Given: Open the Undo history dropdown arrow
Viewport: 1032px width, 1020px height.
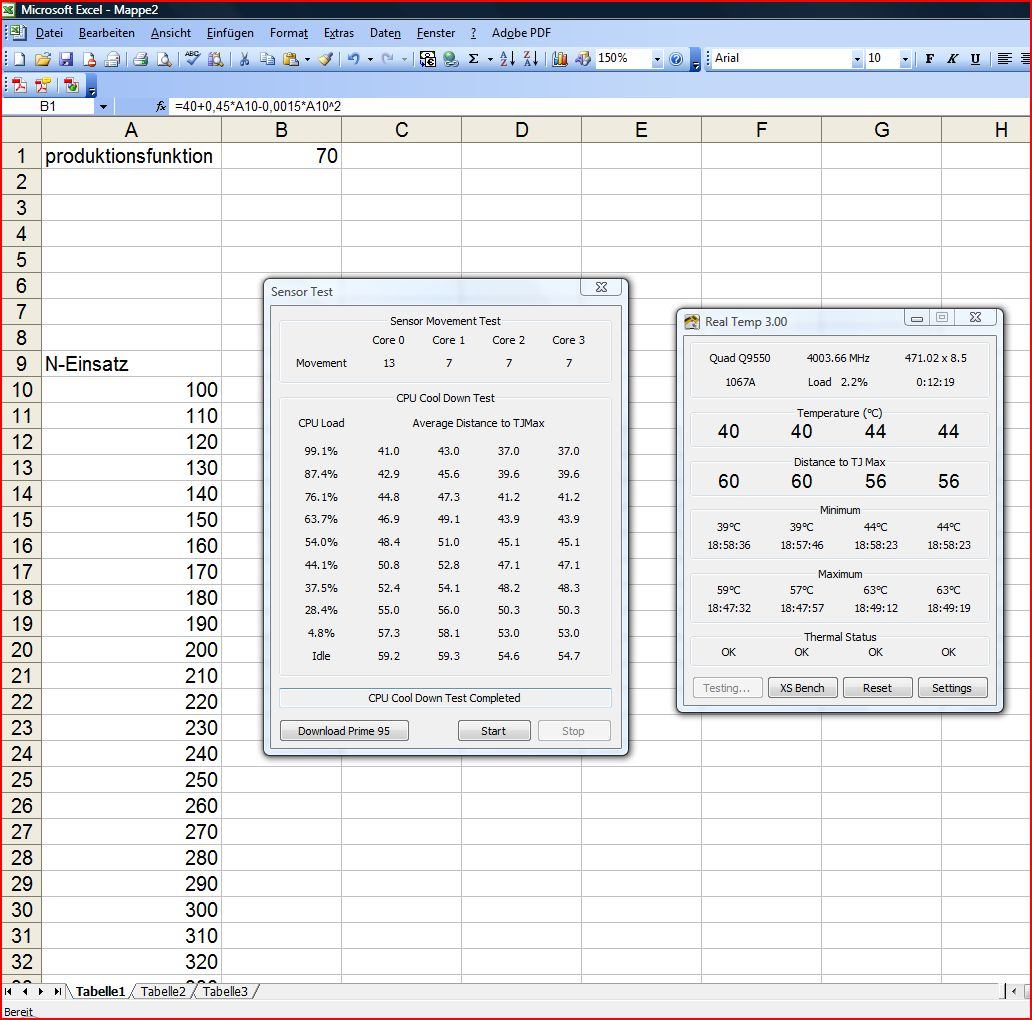Looking at the screenshot, I should click(x=371, y=60).
